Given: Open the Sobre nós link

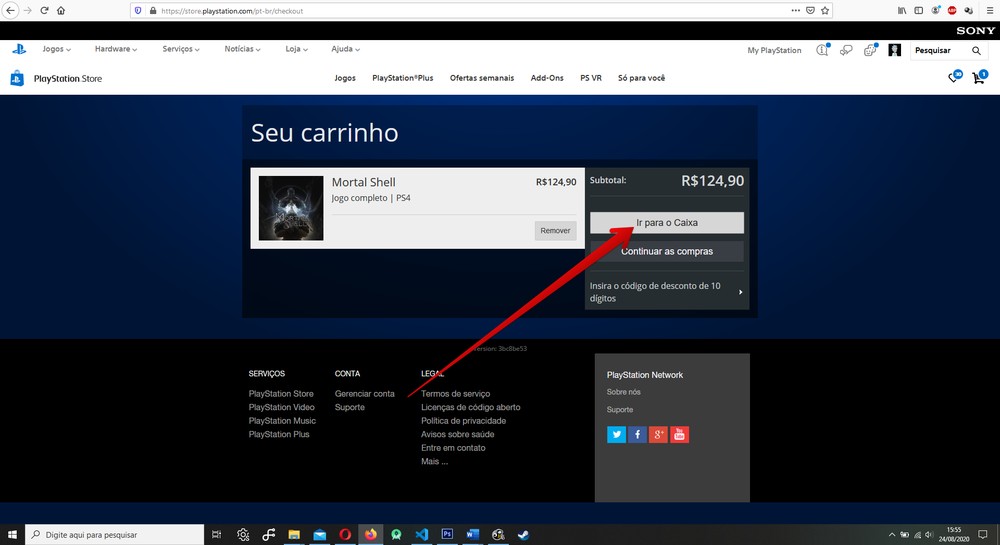Looking at the screenshot, I should (624, 392).
